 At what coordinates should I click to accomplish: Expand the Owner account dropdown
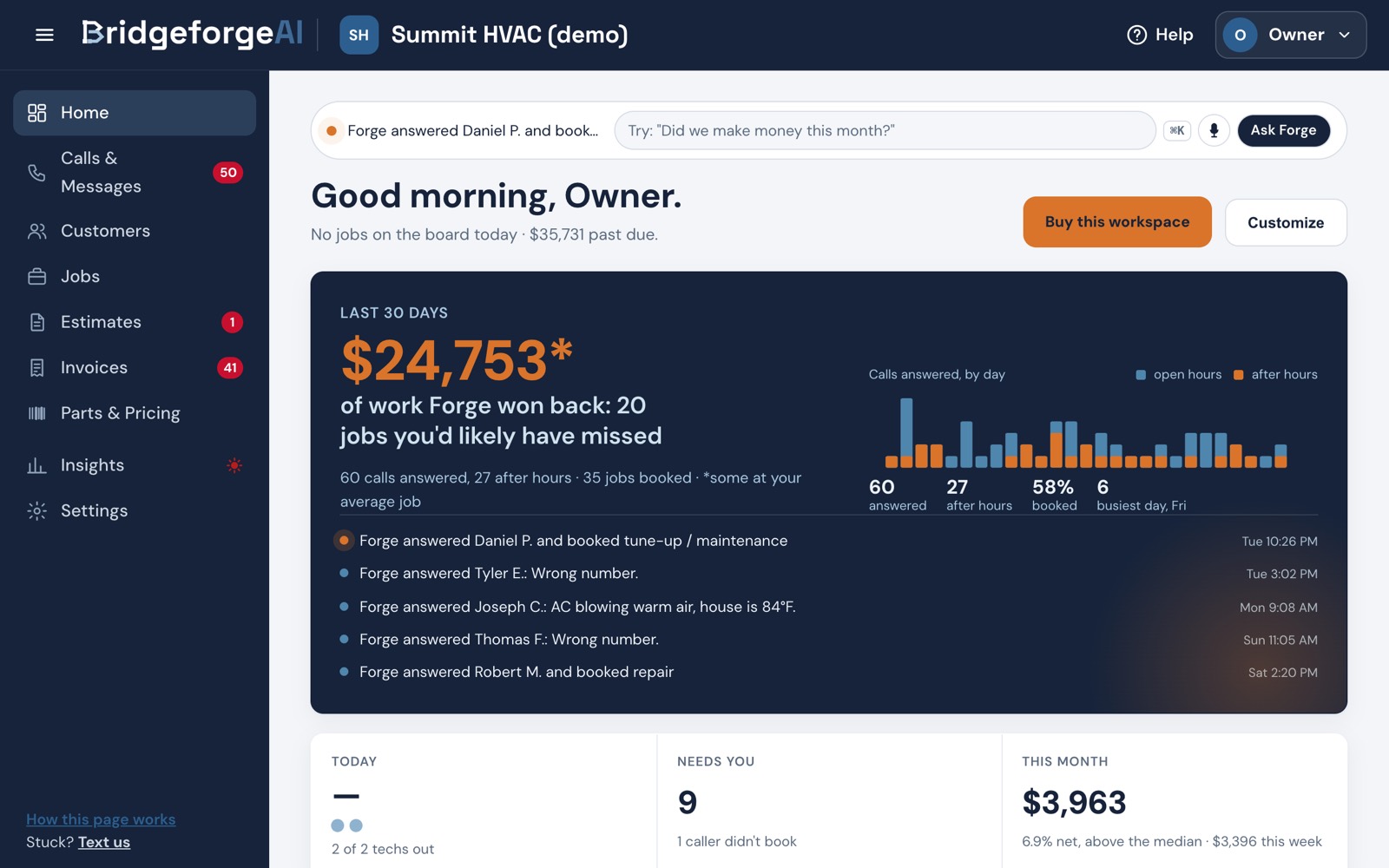[1290, 35]
